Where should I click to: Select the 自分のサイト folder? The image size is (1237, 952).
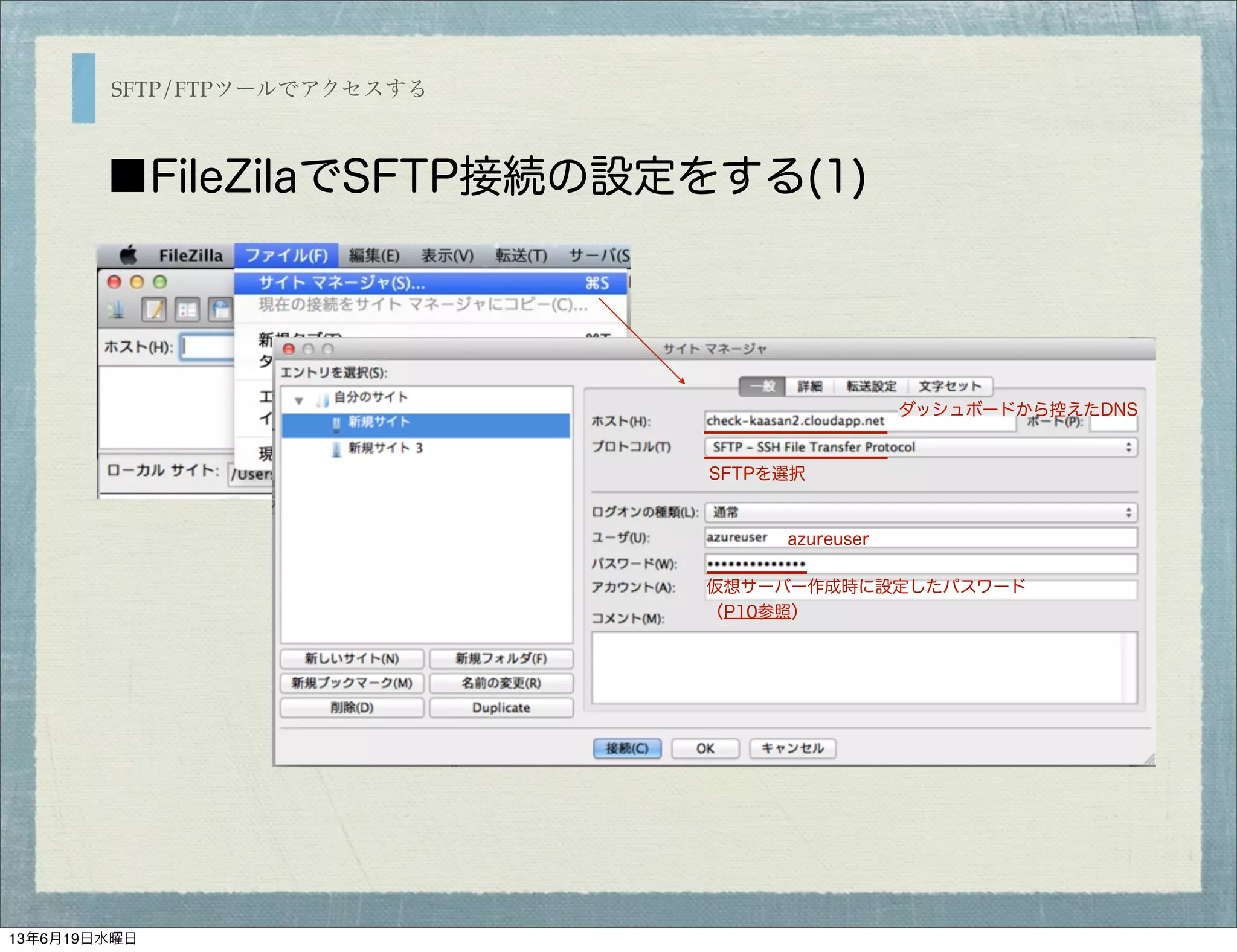point(371,397)
